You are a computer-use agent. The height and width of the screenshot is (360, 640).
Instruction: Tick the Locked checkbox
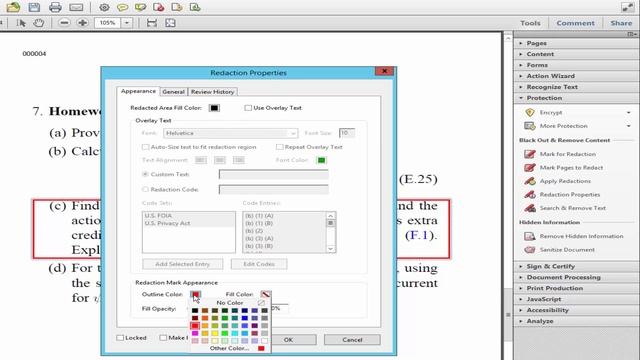[x=120, y=338]
